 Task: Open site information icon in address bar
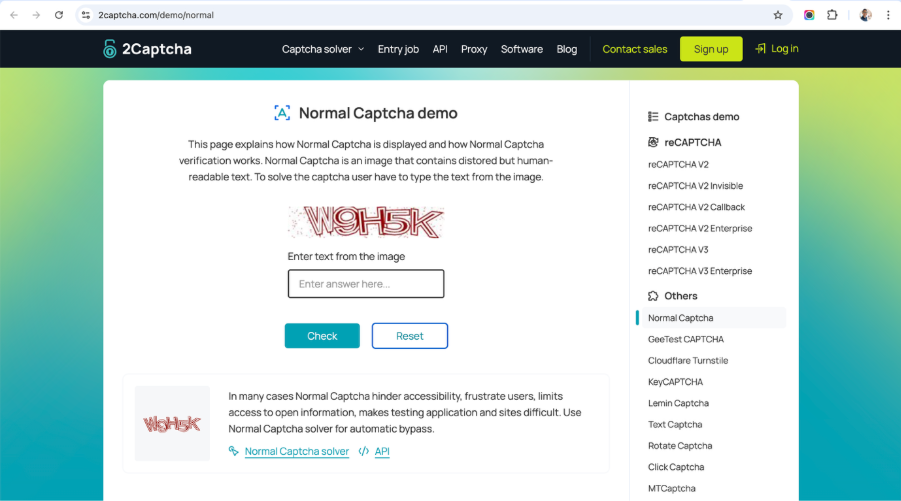[86, 15]
